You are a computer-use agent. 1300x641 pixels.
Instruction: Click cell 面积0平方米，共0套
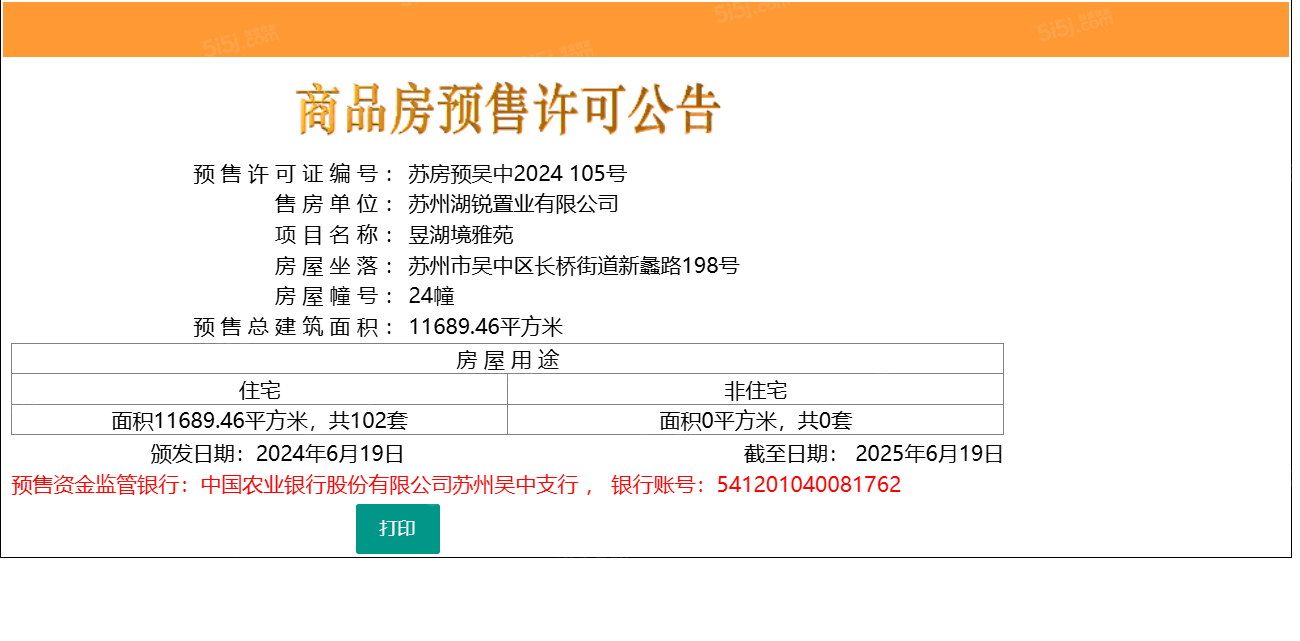pos(756,421)
